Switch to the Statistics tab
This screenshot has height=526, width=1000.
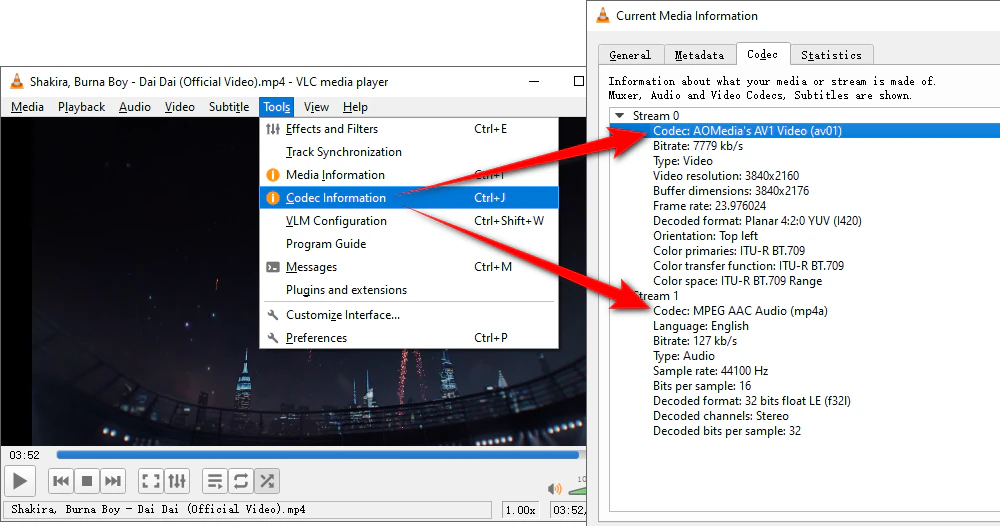click(832, 55)
